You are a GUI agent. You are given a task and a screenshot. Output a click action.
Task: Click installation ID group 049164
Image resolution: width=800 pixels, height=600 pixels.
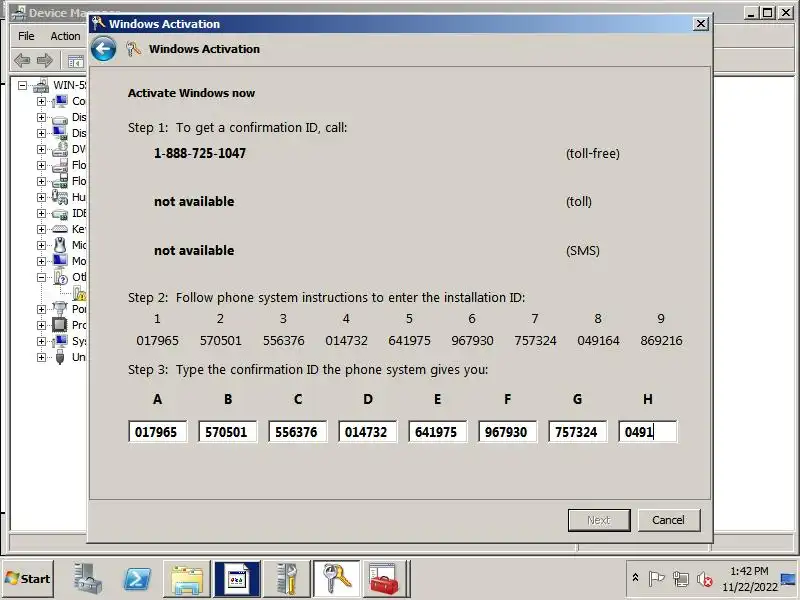click(598, 340)
